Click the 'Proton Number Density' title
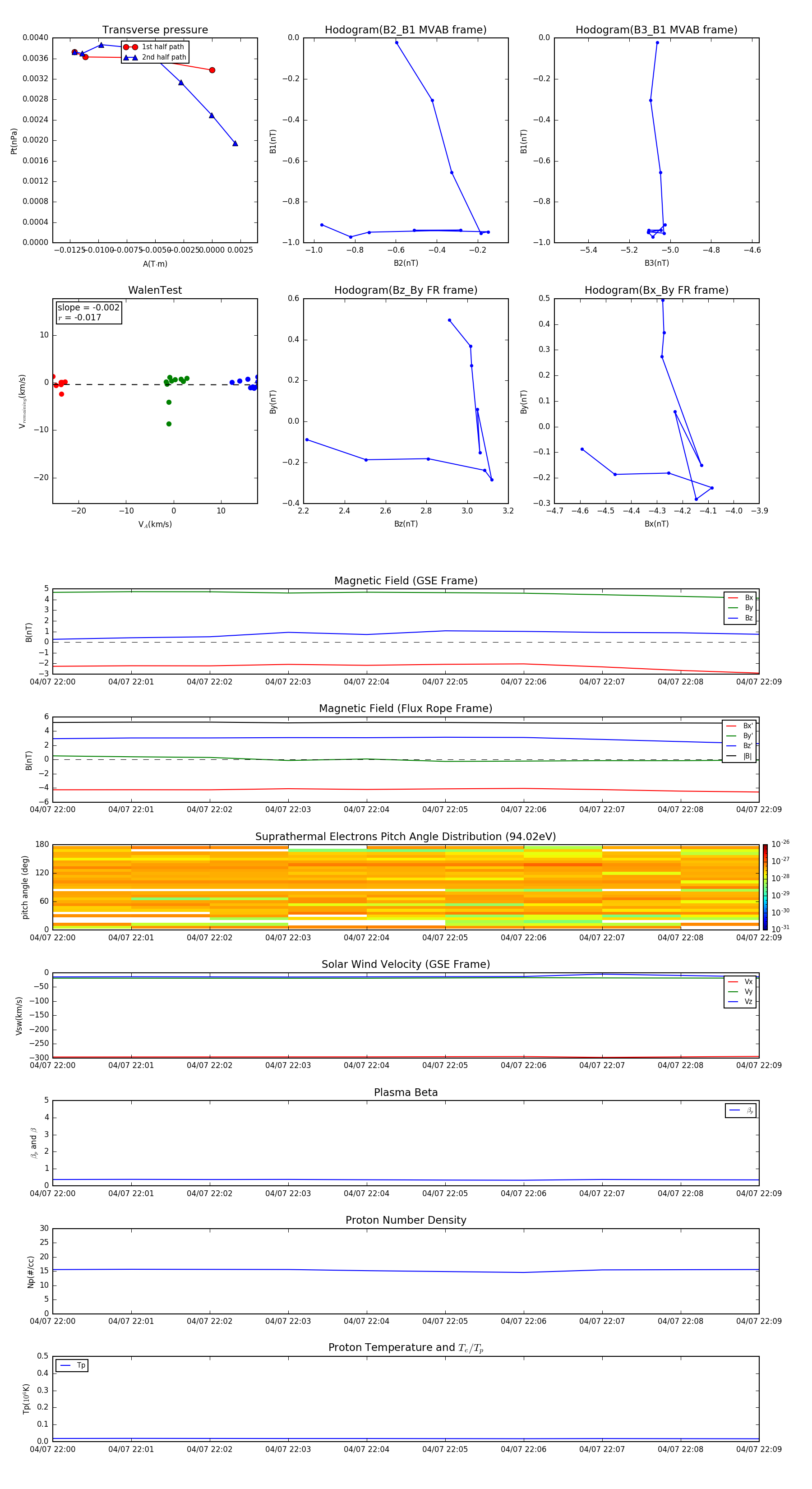The width and height of the screenshot is (812, 1489). [406, 1220]
